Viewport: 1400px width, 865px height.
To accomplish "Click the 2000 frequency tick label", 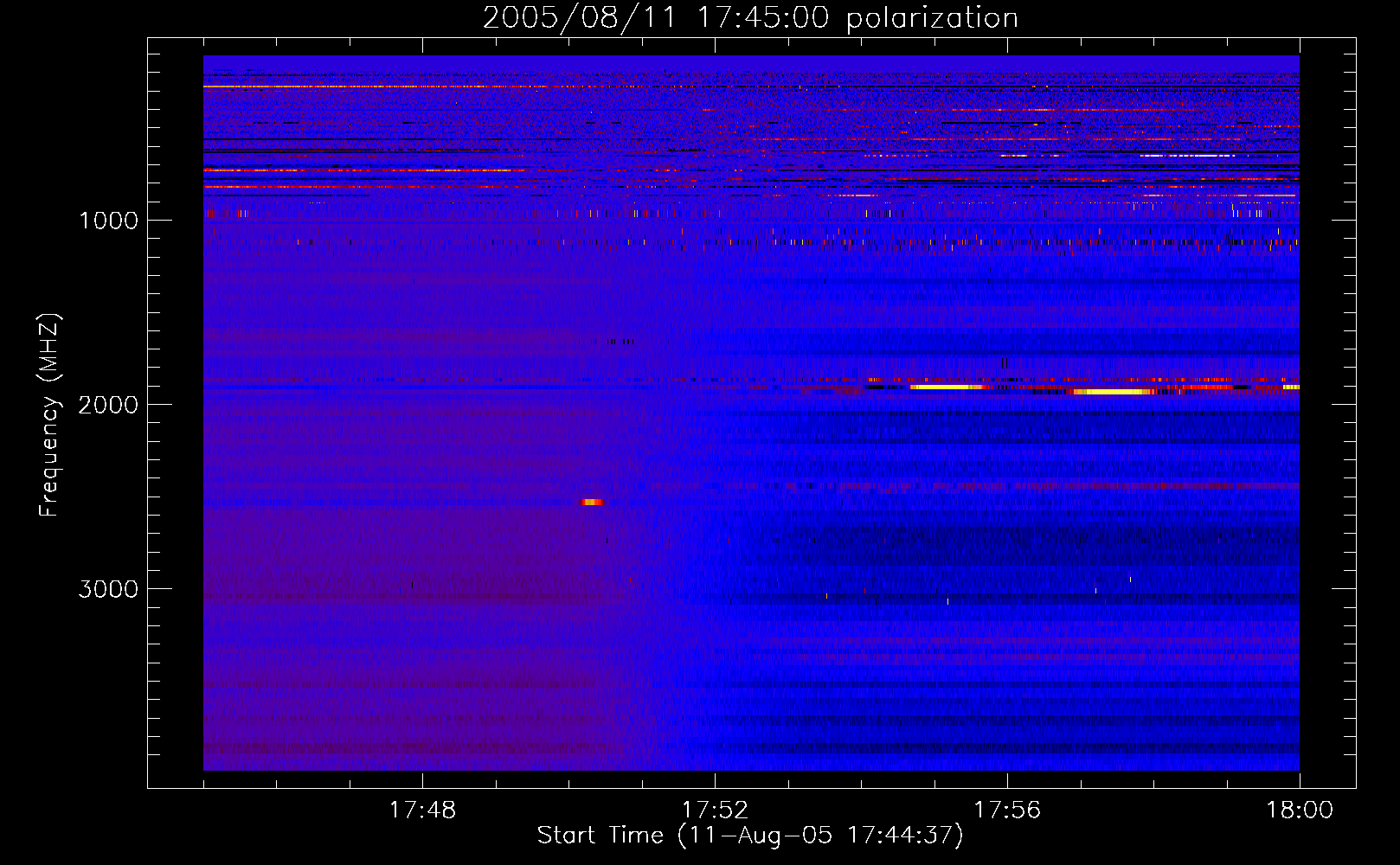I will 108,405.
